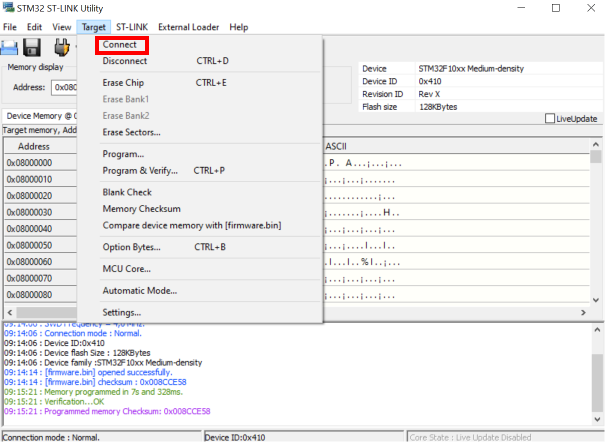Choose Disconnect from the Target menu
Screen dimensions: 605x442
pyautogui.click(x=125, y=61)
